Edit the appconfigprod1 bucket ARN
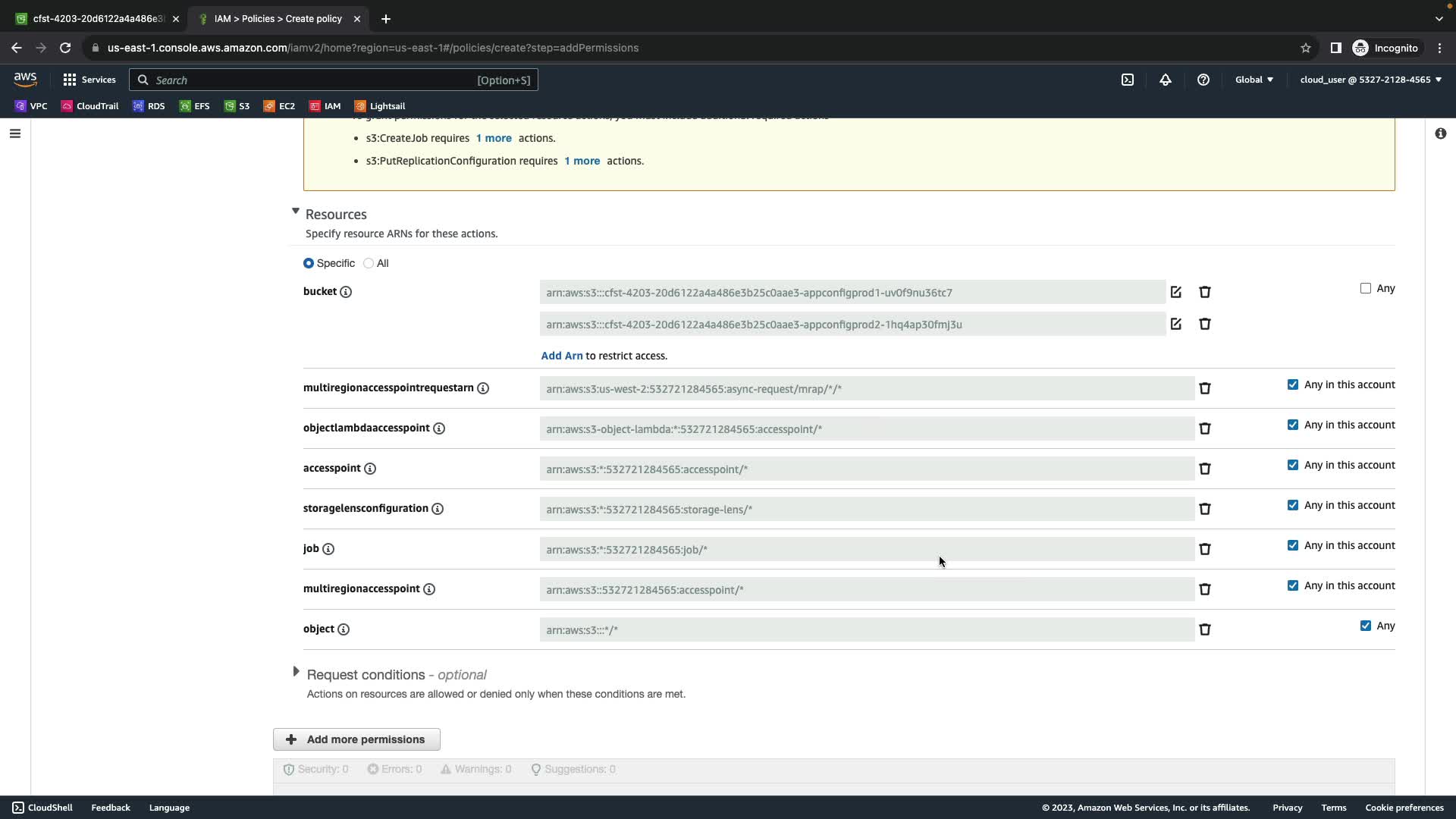Image resolution: width=1456 pixels, height=819 pixels. (1175, 292)
